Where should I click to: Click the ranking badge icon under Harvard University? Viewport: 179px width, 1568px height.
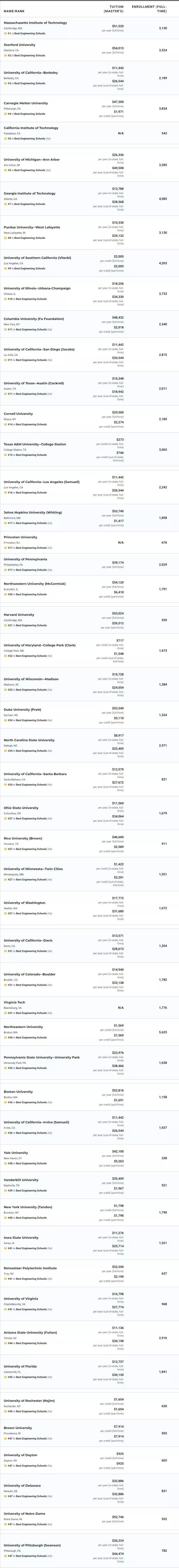[x=5, y=625]
